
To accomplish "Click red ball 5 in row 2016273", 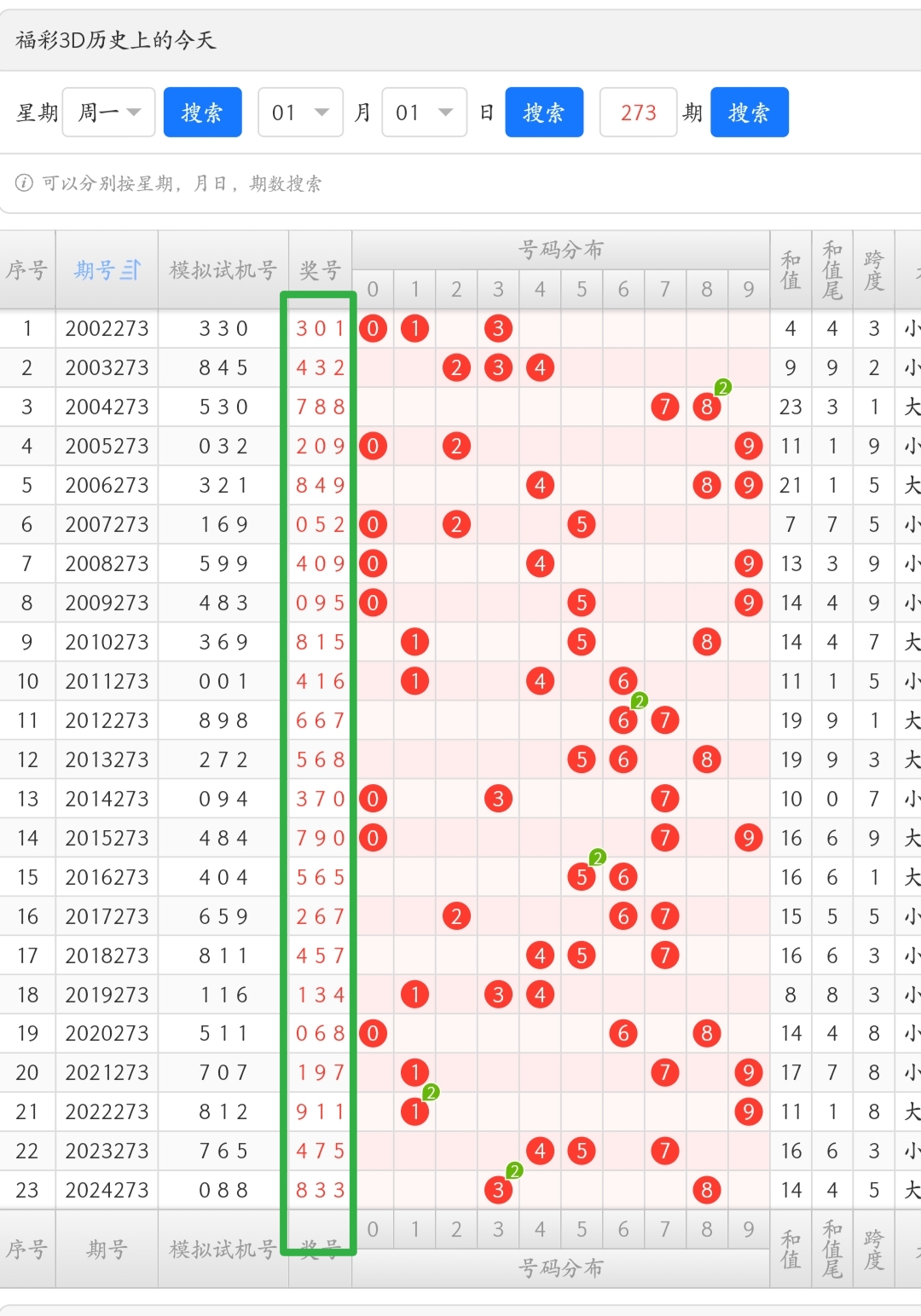I will tap(582, 877).
